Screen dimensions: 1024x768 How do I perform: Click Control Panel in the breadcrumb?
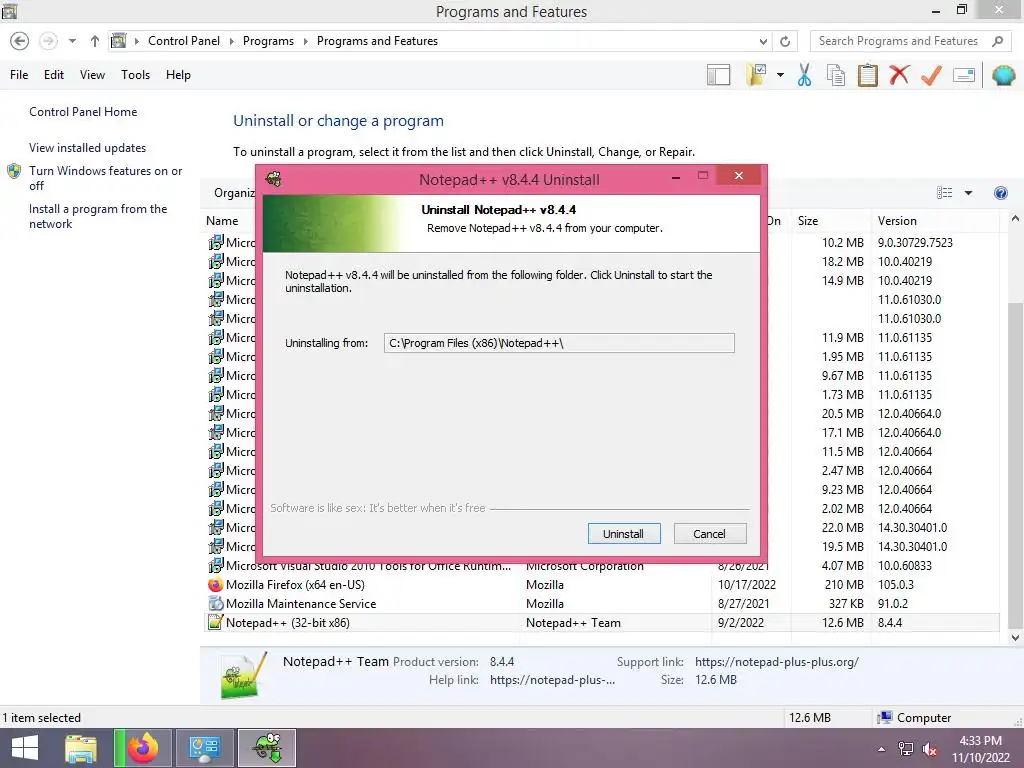(x=184, y=41)
